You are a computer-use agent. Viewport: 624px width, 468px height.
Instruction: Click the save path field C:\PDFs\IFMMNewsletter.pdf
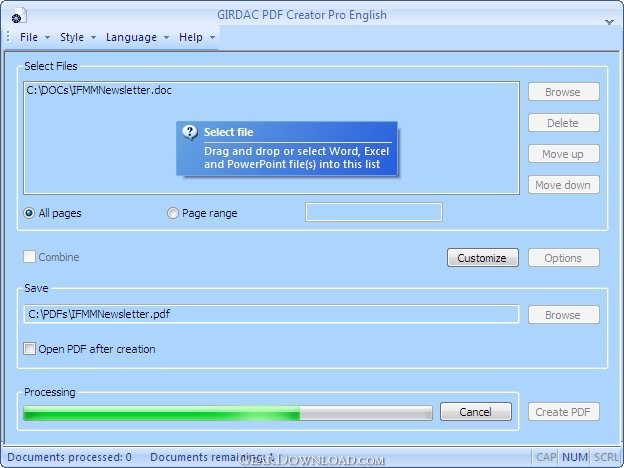271,314
